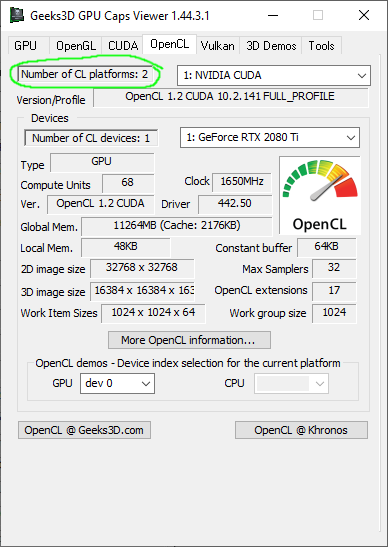The height and width of the screenshot is (547, 388).
Task: Click the Number of CL devices field
Action: 91,138
